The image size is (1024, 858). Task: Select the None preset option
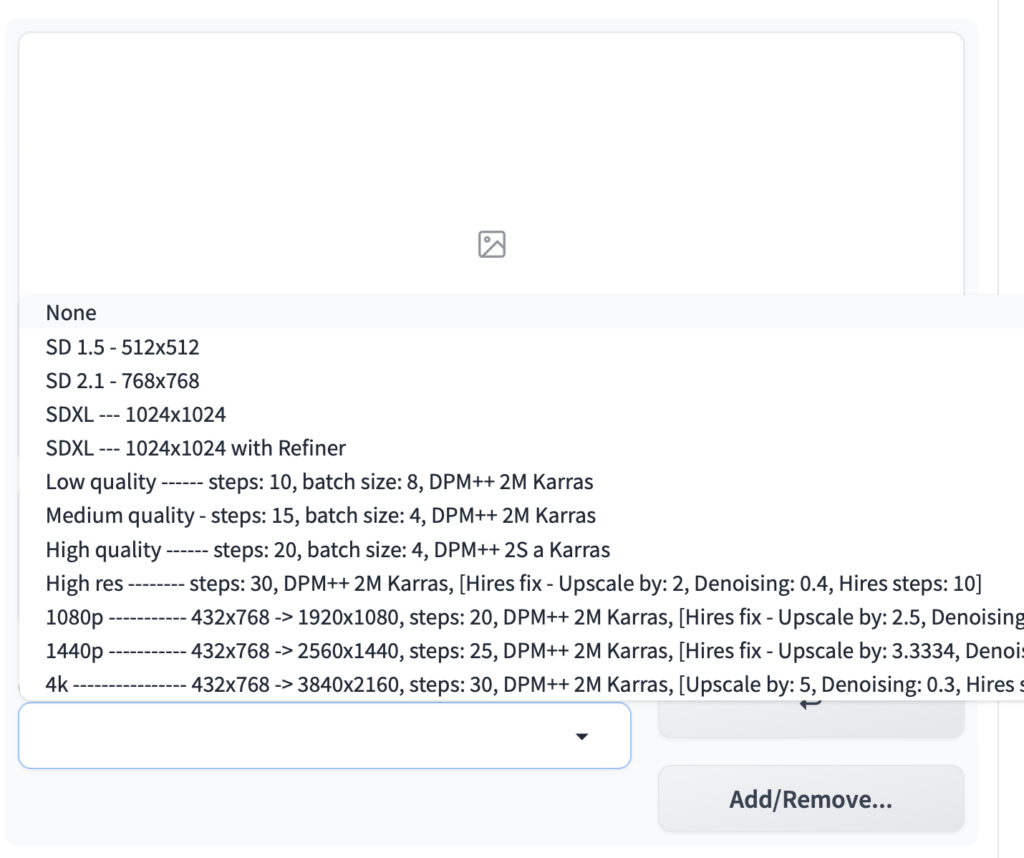(522, 312)
